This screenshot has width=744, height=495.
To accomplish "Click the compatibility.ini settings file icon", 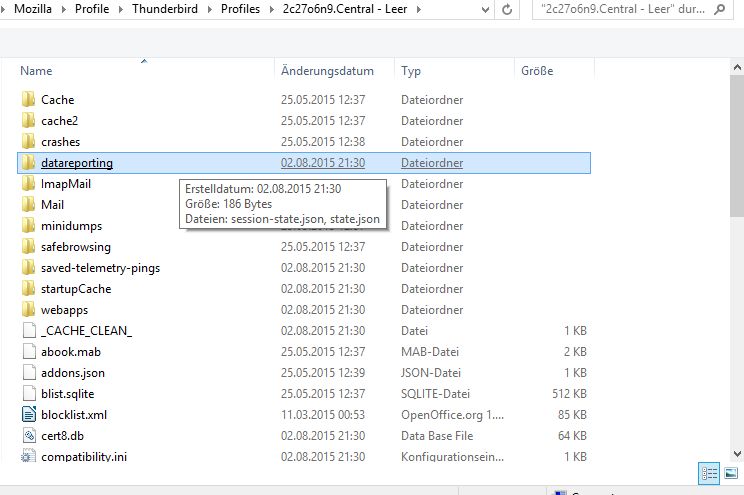I will point(28,456).
